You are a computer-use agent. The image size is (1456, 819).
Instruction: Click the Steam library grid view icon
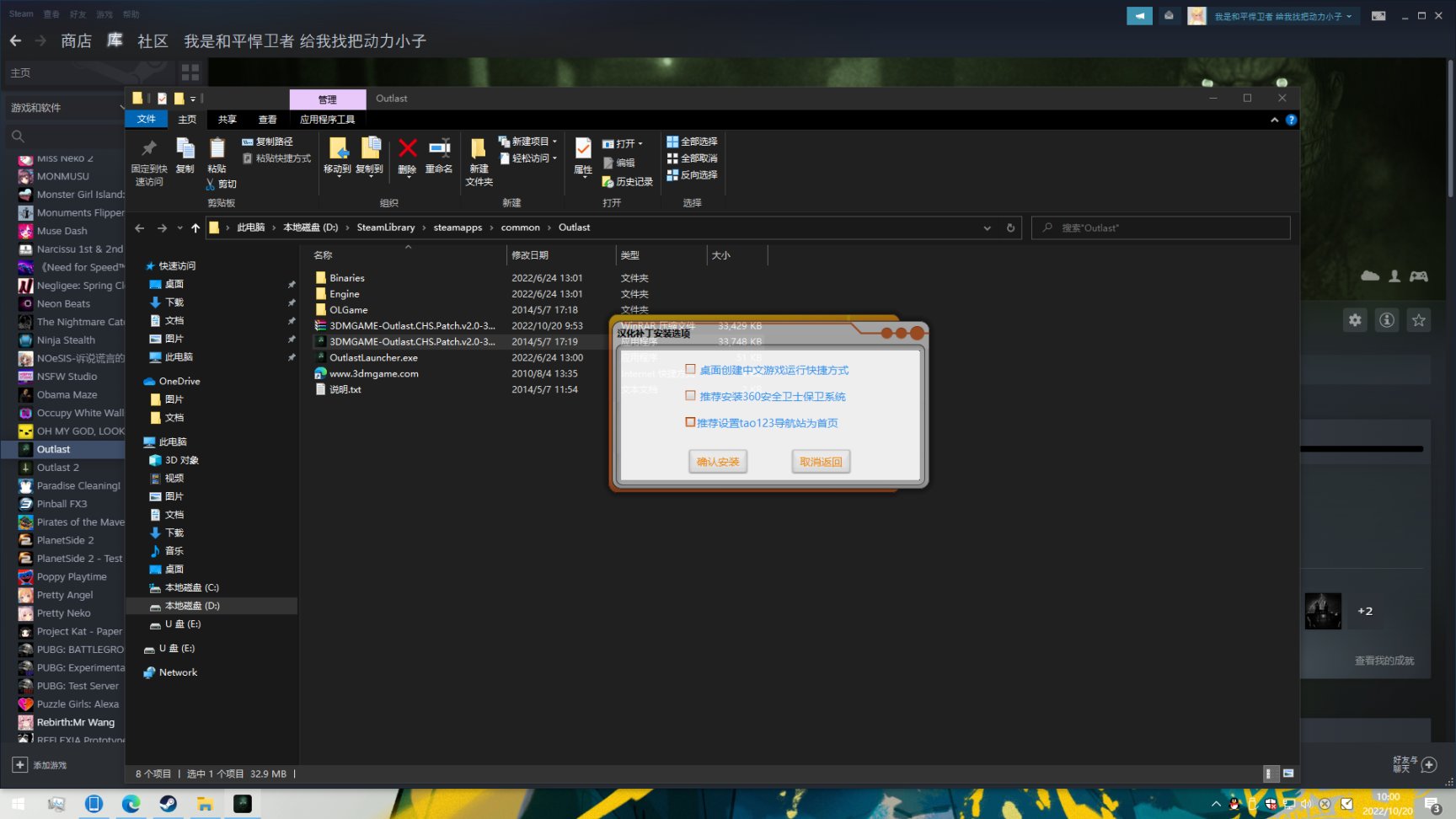(x=190, y=72)
